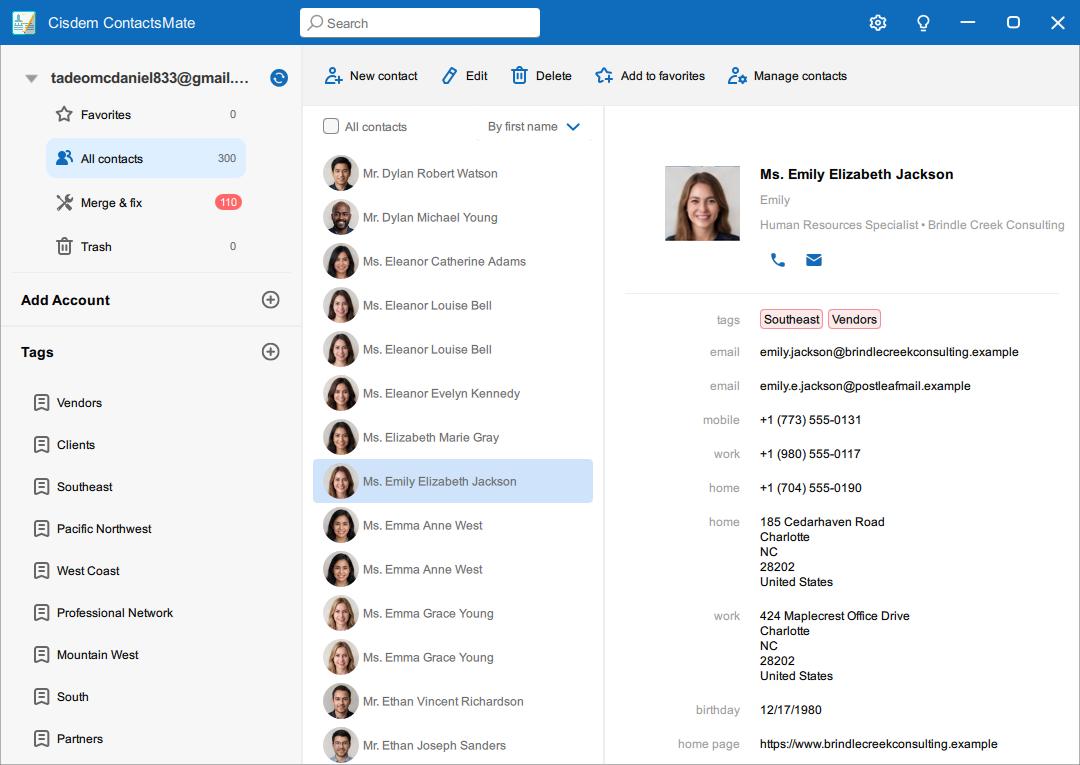The height and width of the screenshot is (765, 1080).
Task: Open the By first name sort dropdown
Action: point(534,127)
